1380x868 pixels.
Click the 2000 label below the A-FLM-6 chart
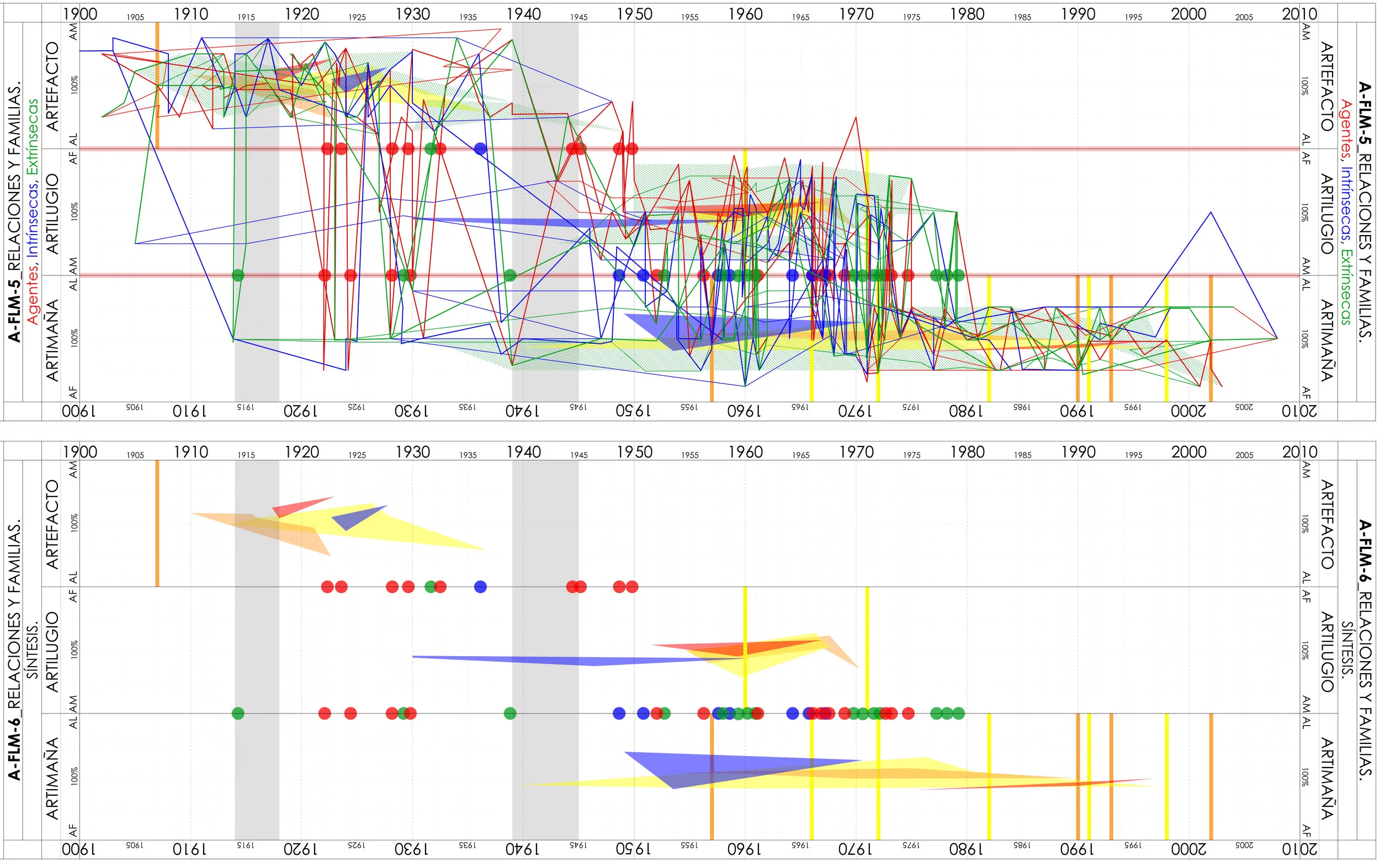[x=1188, y=849]
